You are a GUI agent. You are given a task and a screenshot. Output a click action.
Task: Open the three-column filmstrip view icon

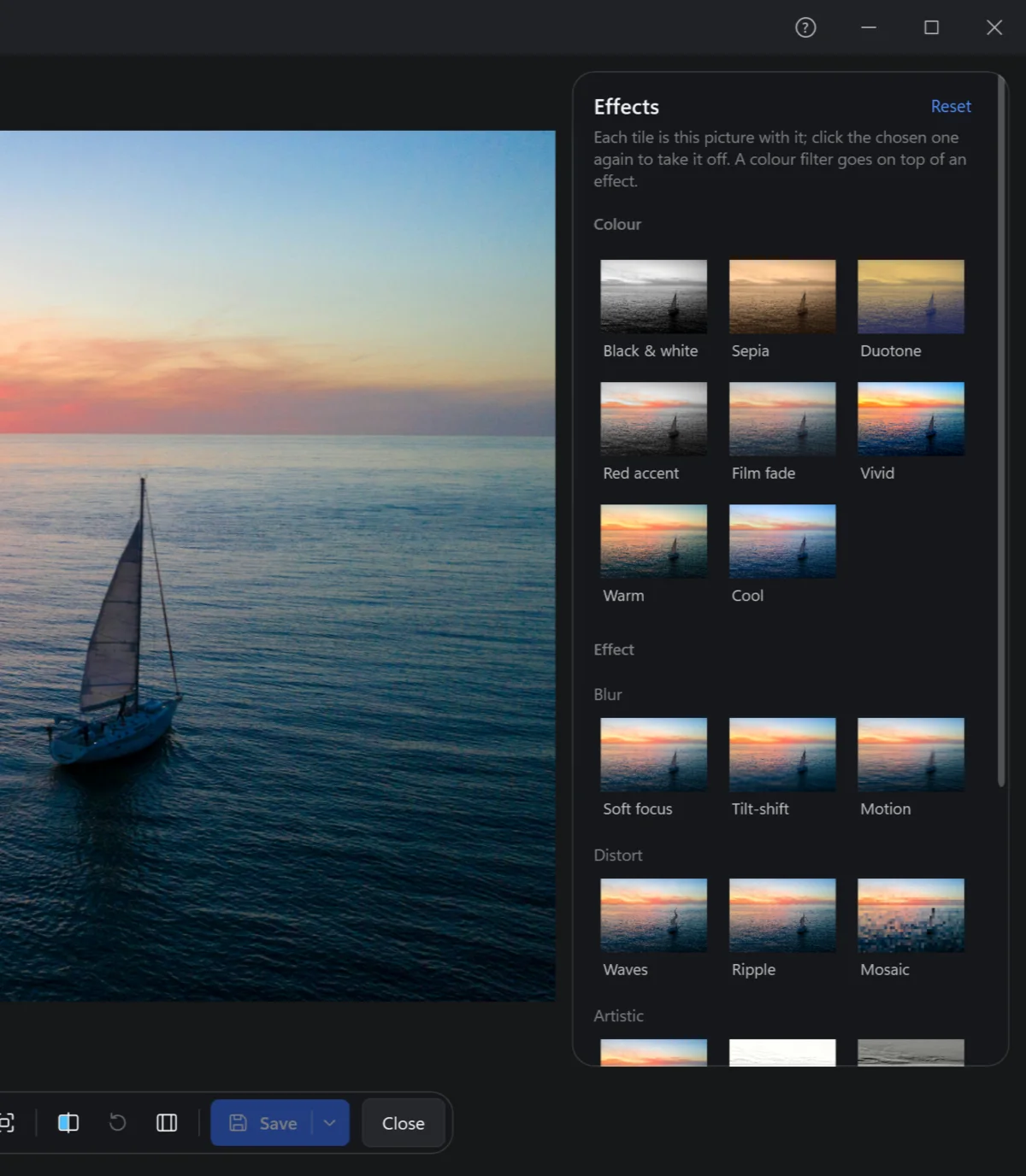(167, 1122)
